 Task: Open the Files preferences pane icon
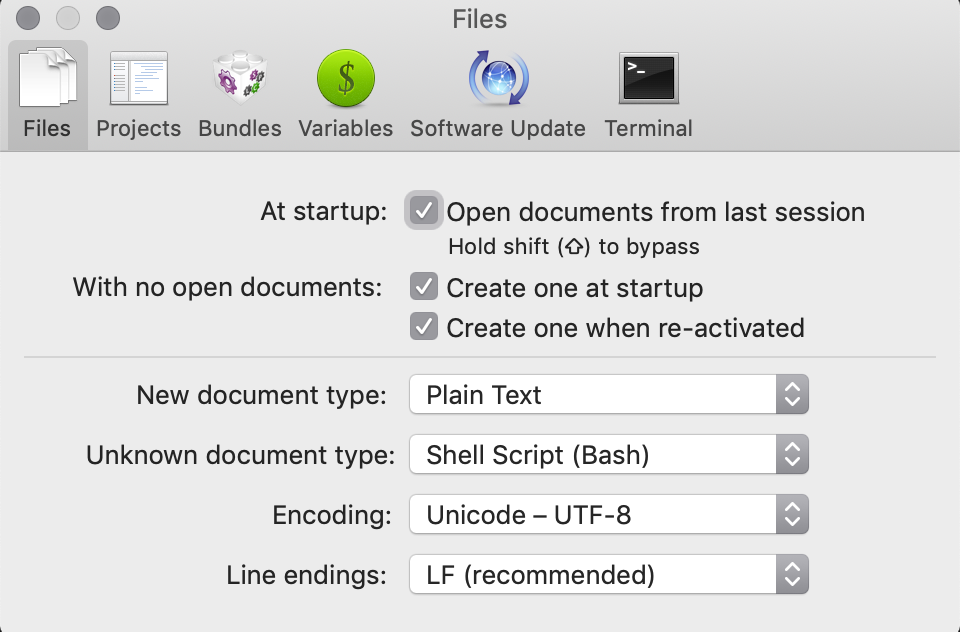pyautogui.click(x=48, y=80)
